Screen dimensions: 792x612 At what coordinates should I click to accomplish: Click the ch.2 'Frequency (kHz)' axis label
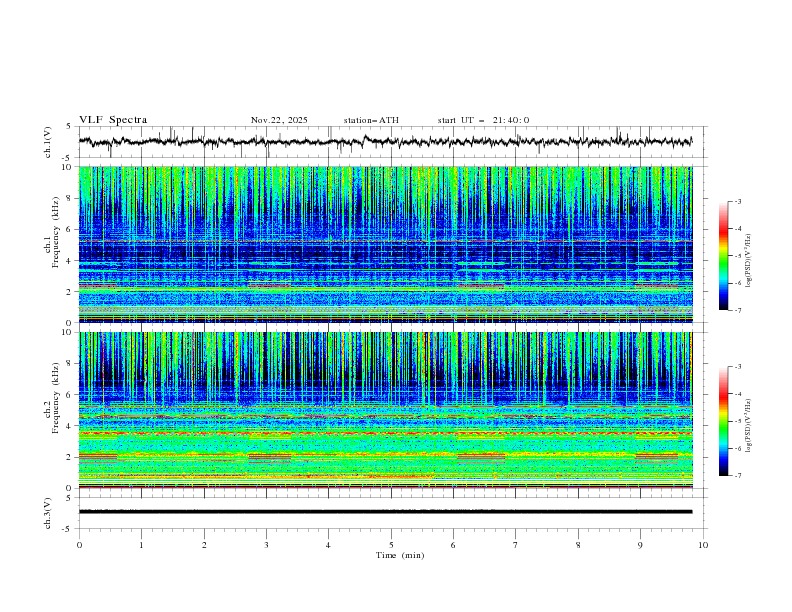(55, 397)
